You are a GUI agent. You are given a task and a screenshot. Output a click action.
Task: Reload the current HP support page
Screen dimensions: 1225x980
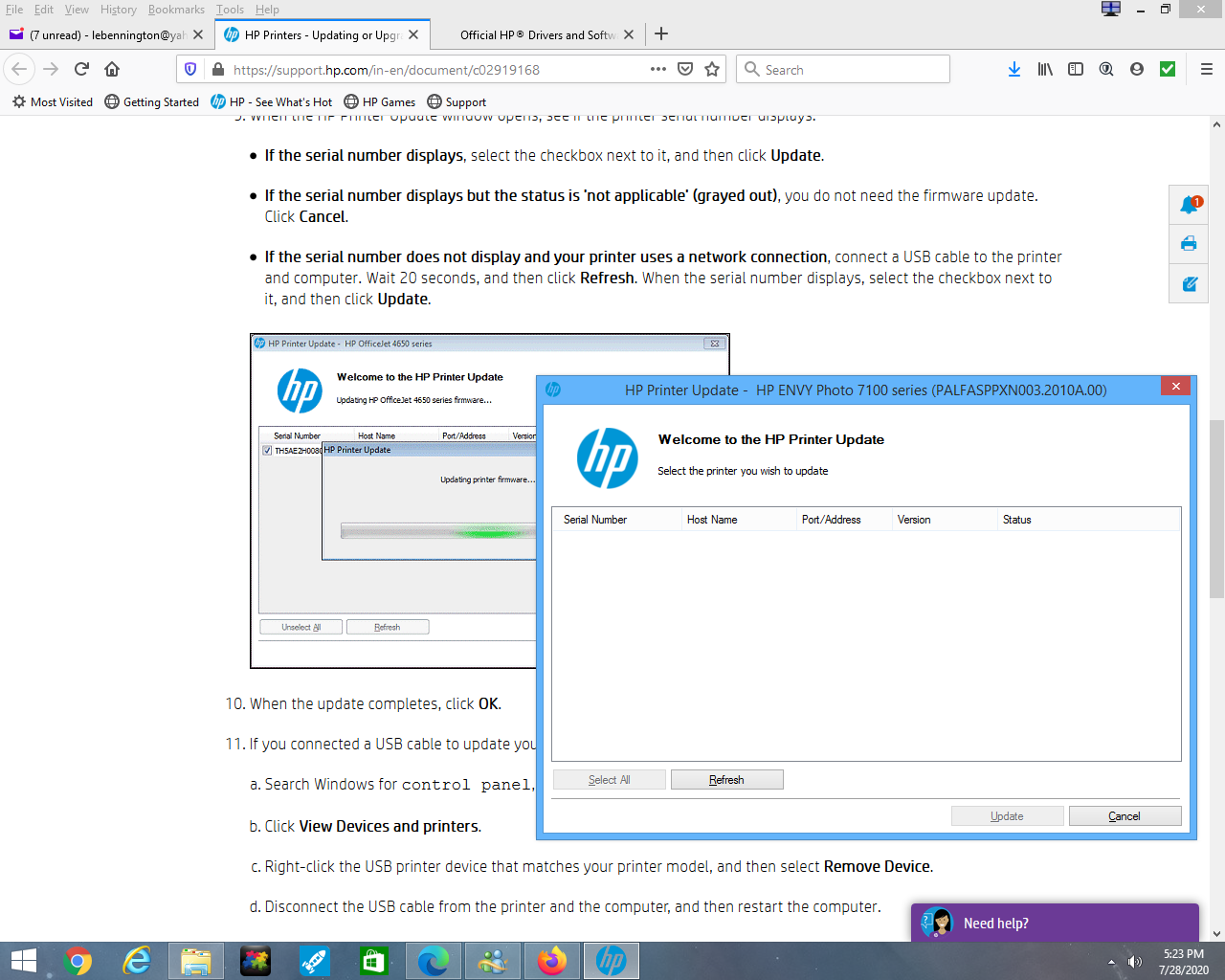point(81,69)
